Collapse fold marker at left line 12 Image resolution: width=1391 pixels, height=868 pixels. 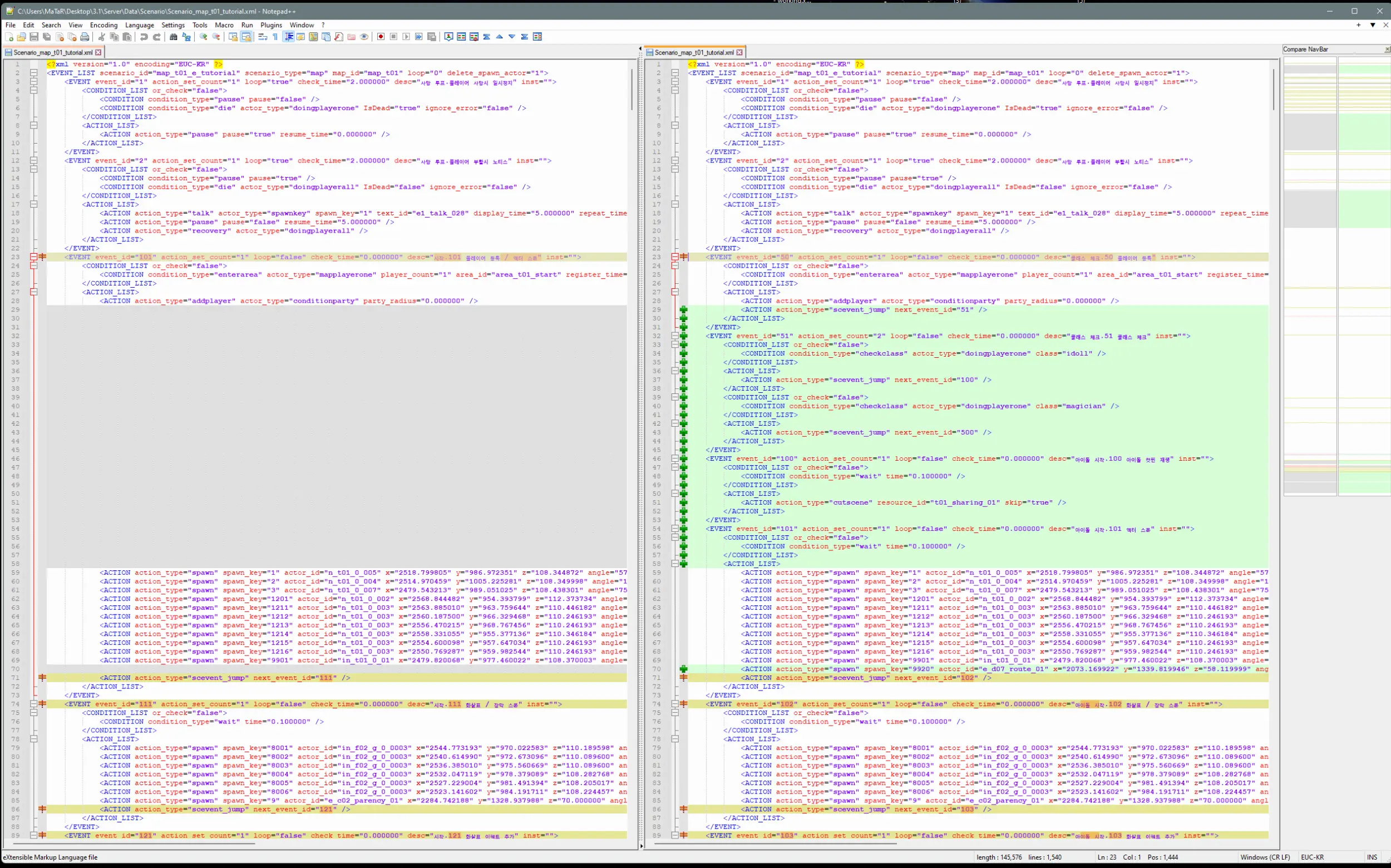click(34, 161)
